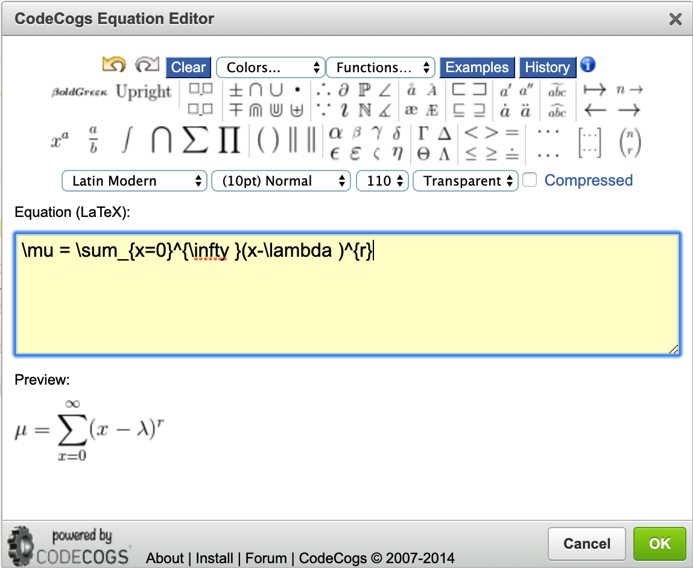
Task: Insert matrix bracket template
Action: [590, 142]
